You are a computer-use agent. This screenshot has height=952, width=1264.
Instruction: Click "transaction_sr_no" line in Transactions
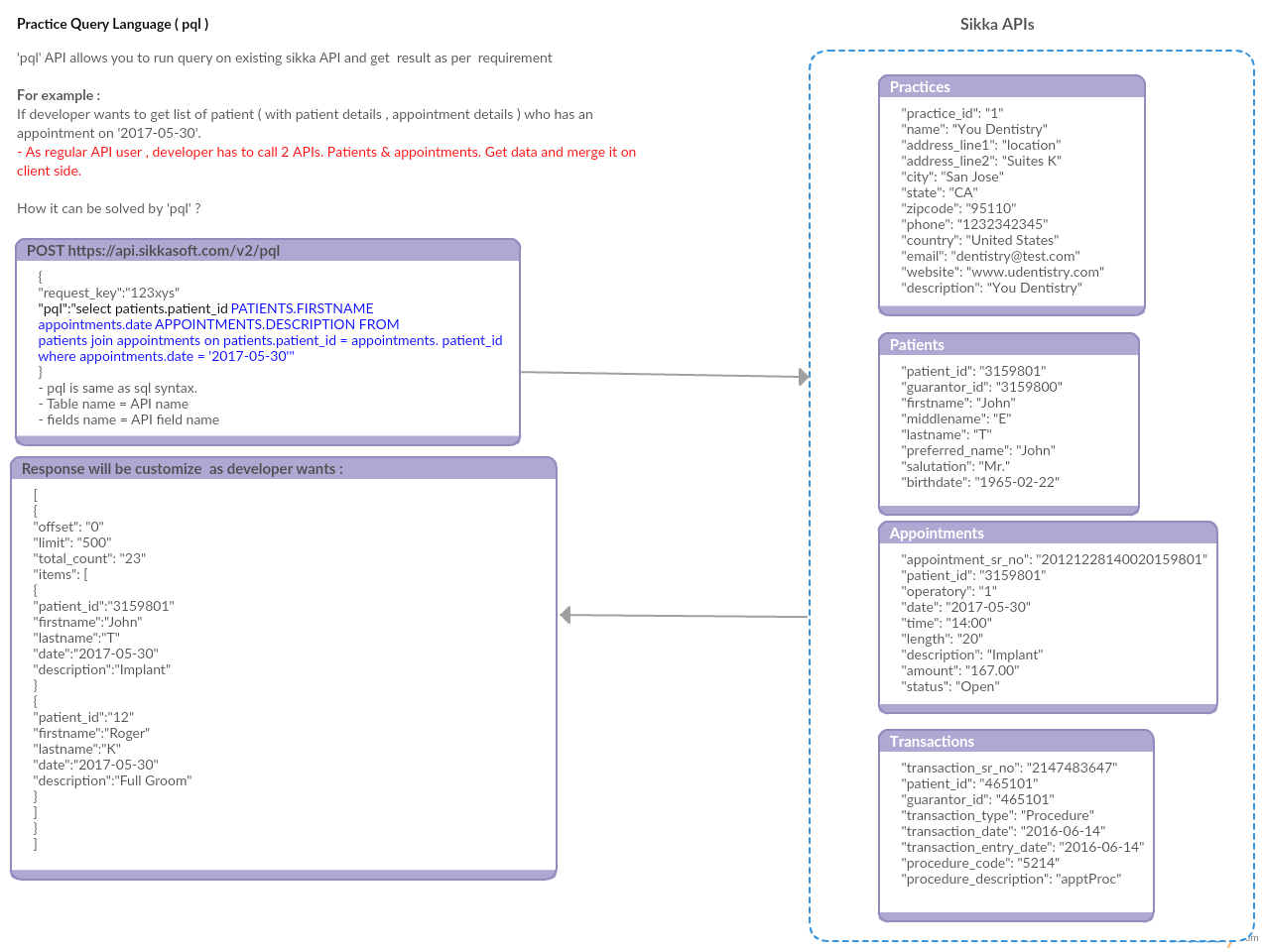pyautogui.click(x=1009, y=768)
